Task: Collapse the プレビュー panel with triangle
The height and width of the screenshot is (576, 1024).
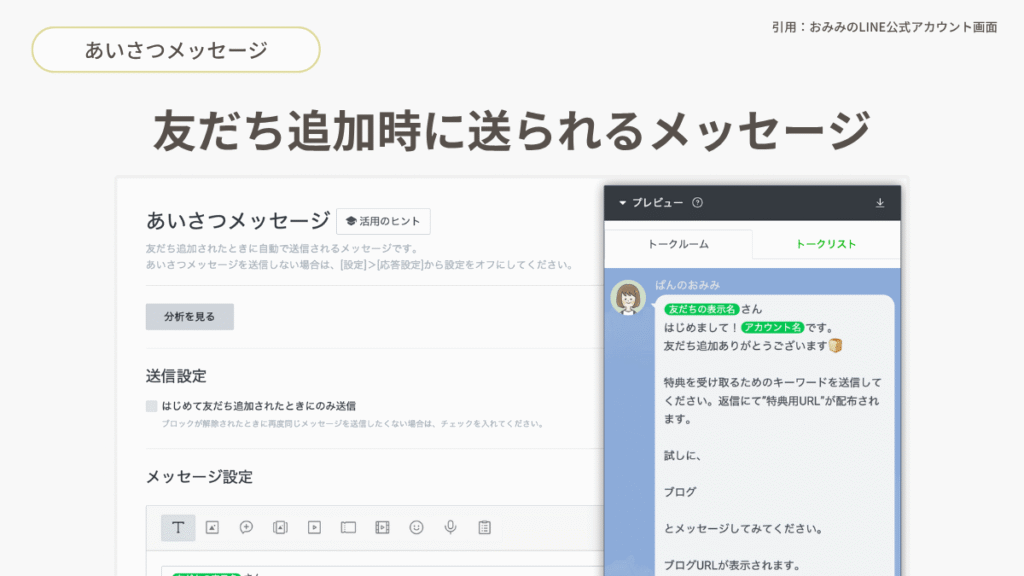Action: point(622,203)
